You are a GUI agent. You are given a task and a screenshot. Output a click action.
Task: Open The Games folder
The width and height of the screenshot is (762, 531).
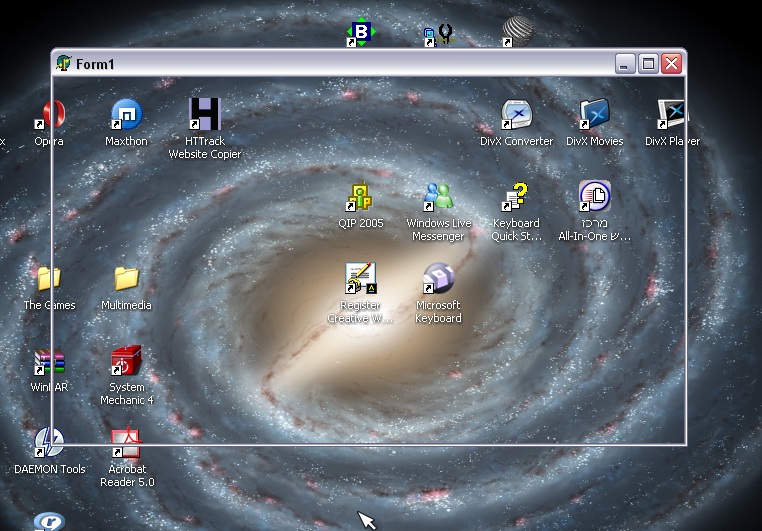pos(49,279)
